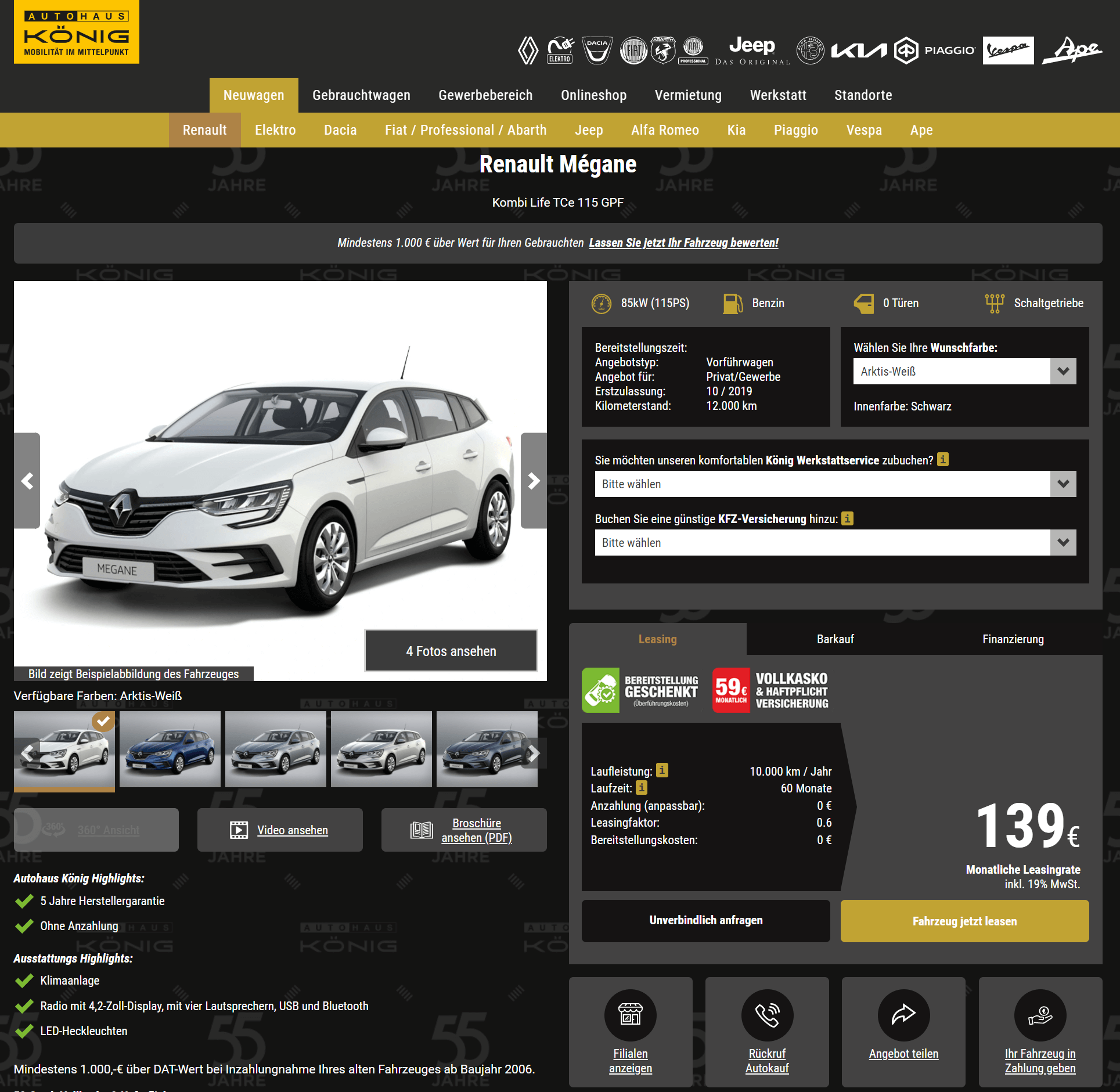This screenshot has height=1092, width=1120.
Task: Click Lassen Sie jetzt Ihr Fahrzeug bewerten
Action: [x=683, y=243]
